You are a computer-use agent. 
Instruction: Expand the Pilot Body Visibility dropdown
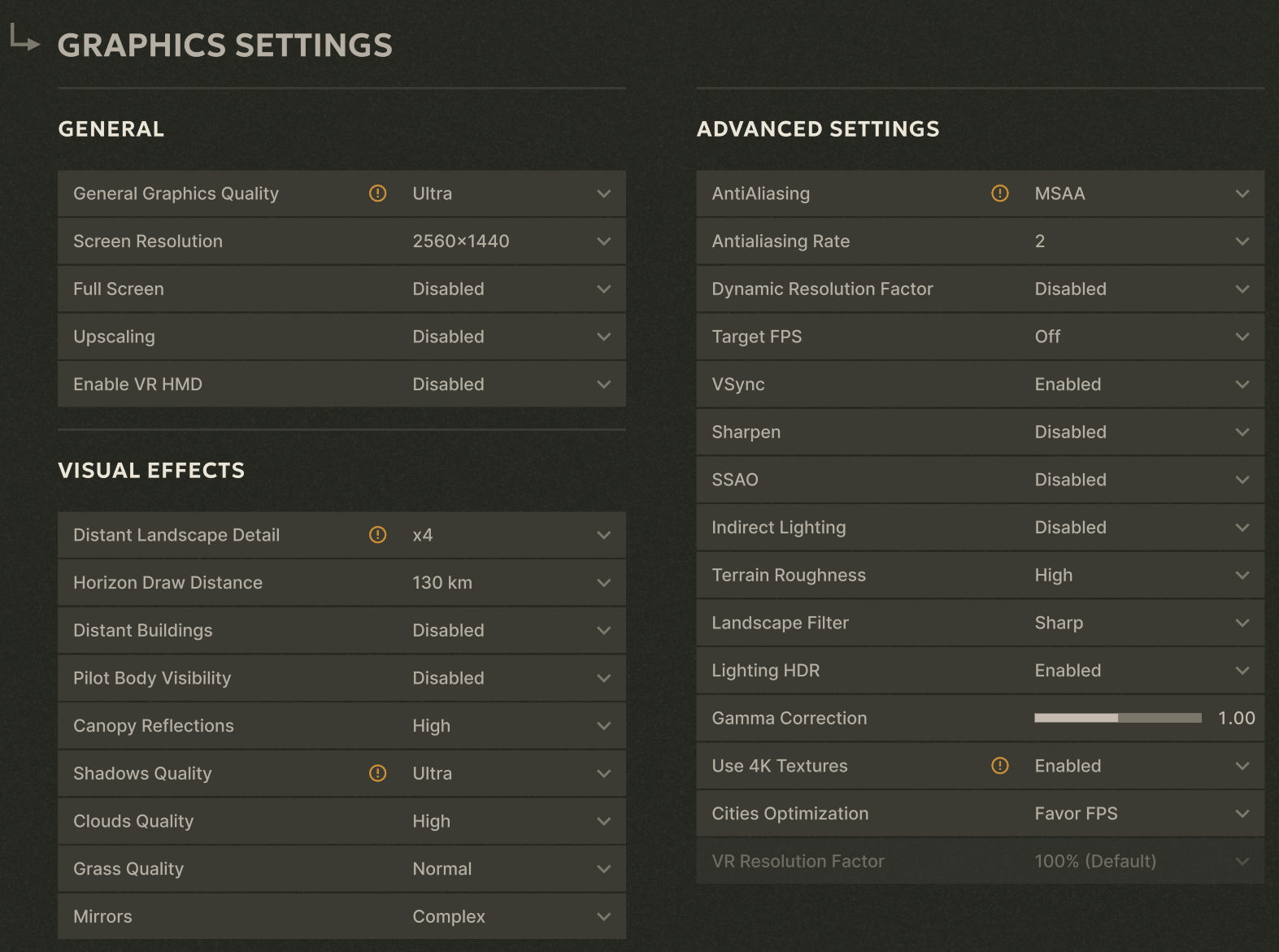point(512,678)
